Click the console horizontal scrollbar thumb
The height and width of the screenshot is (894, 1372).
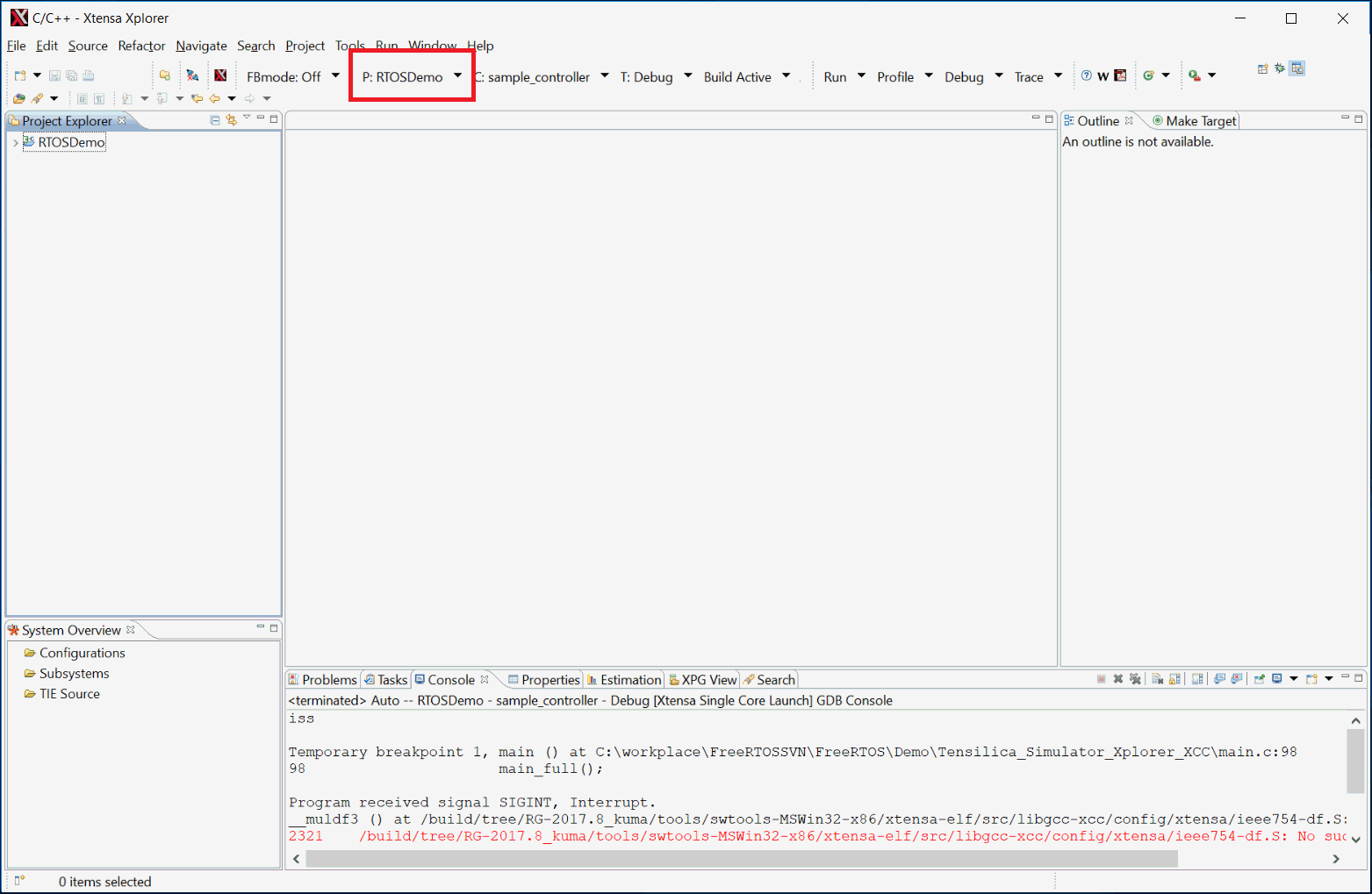pos(742,858)
